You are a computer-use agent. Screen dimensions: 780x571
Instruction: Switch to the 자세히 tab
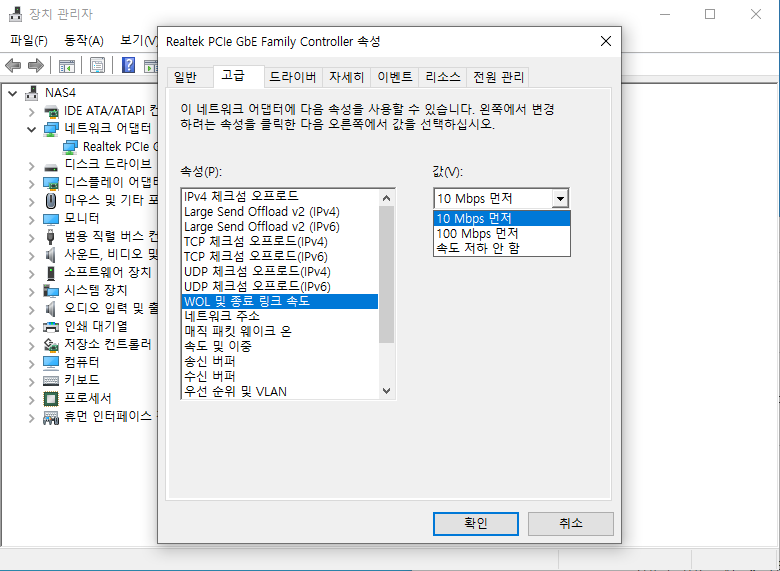(347, 77)
